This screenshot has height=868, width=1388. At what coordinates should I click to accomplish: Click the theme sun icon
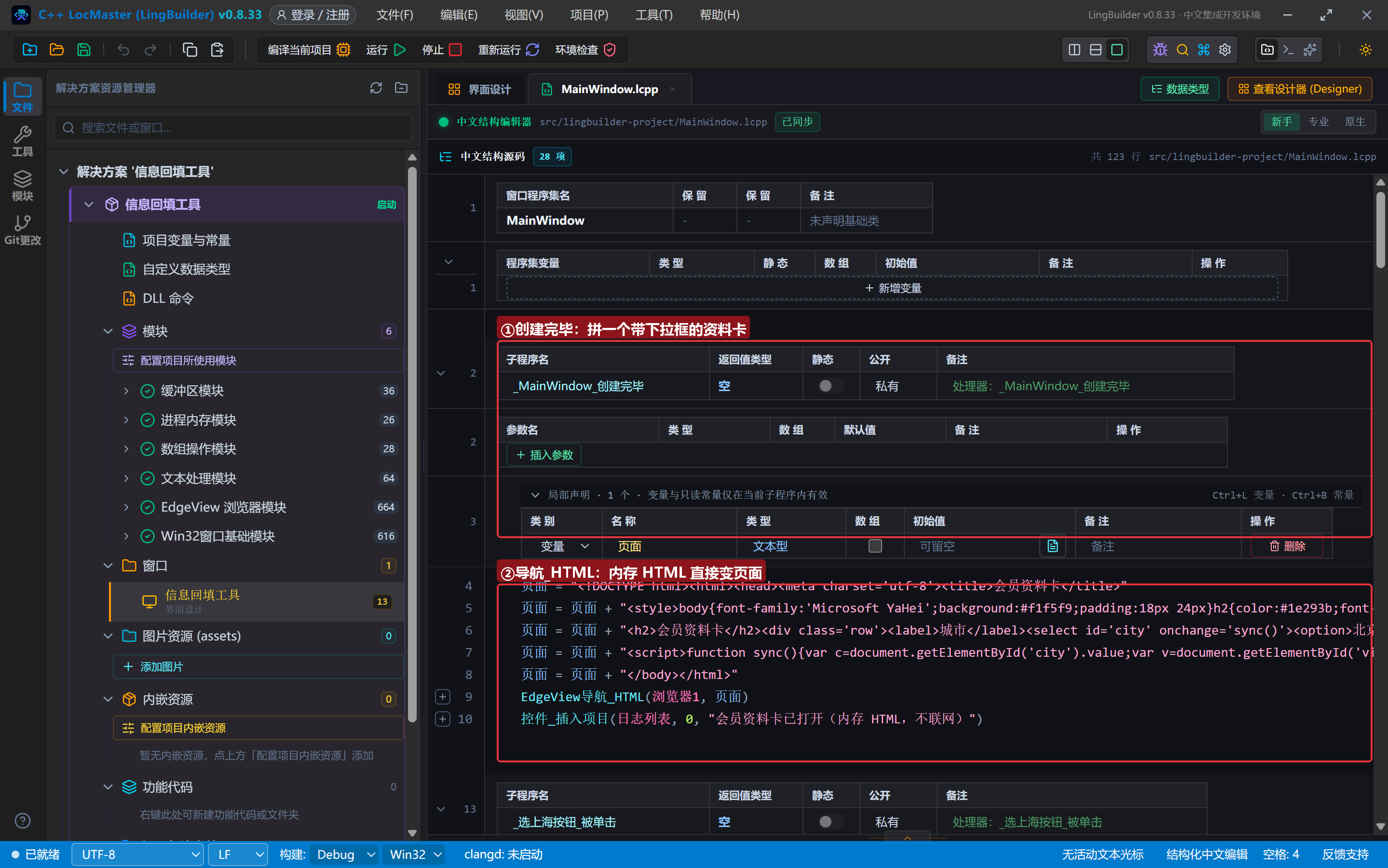pyautogui.click(x=1366, y=50)
